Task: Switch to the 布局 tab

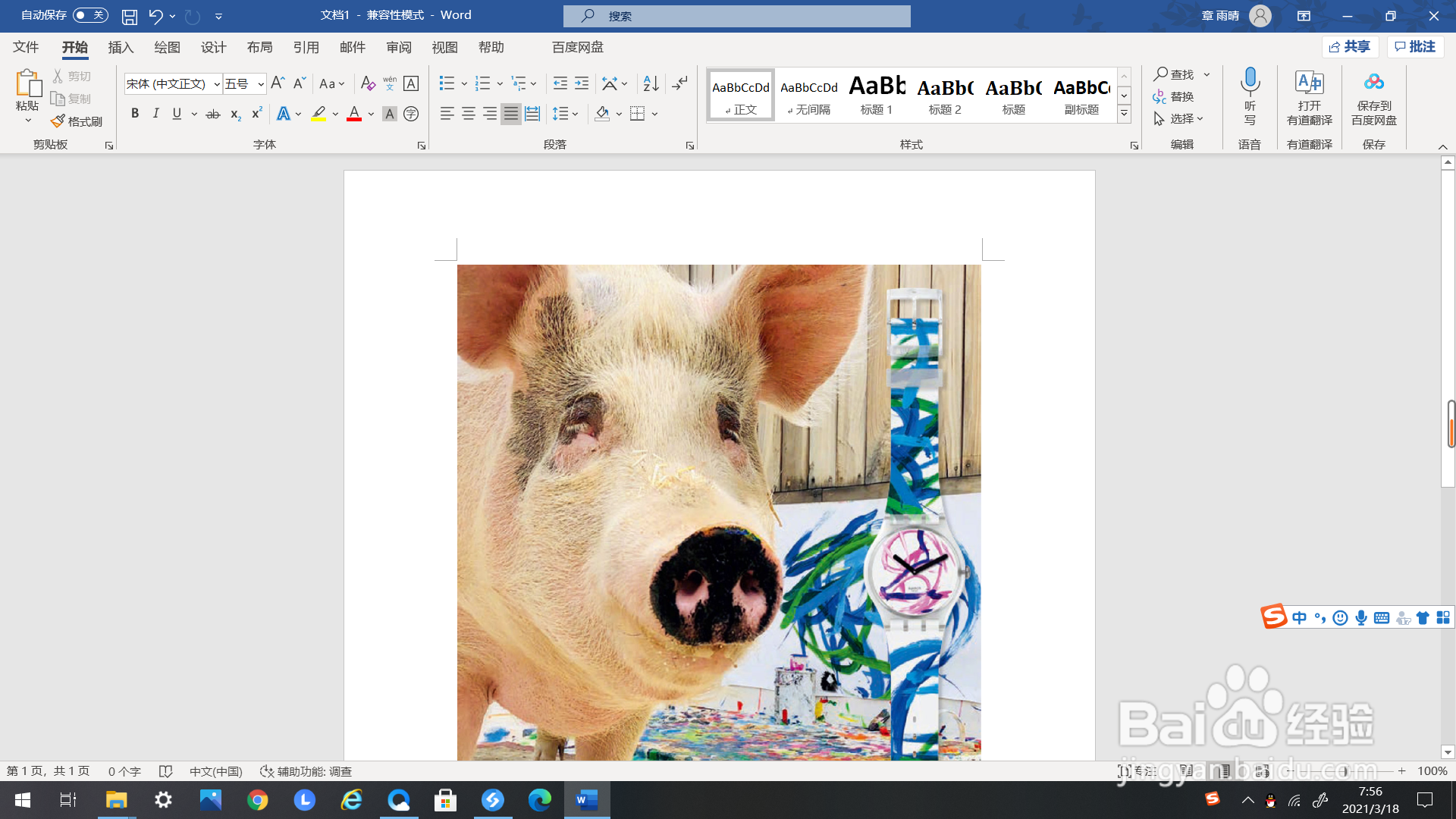Action: [x=259, y=47]
